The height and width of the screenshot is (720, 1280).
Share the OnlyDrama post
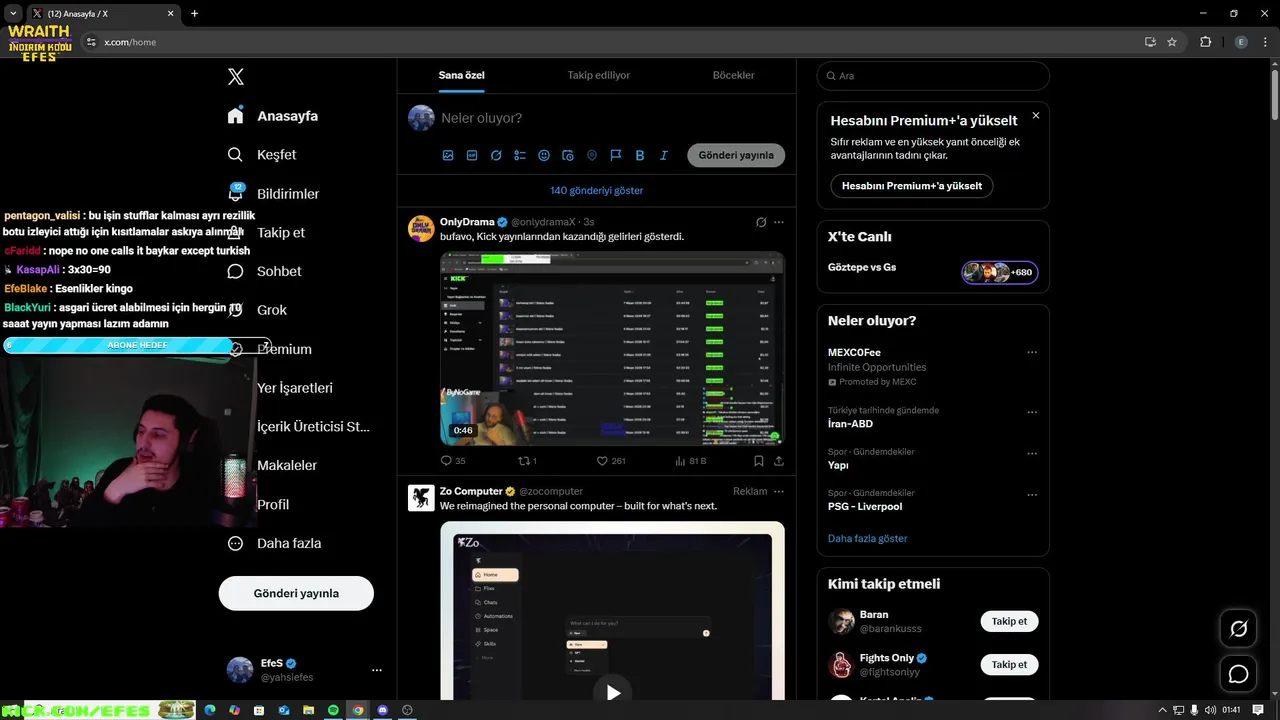point(779,461)
